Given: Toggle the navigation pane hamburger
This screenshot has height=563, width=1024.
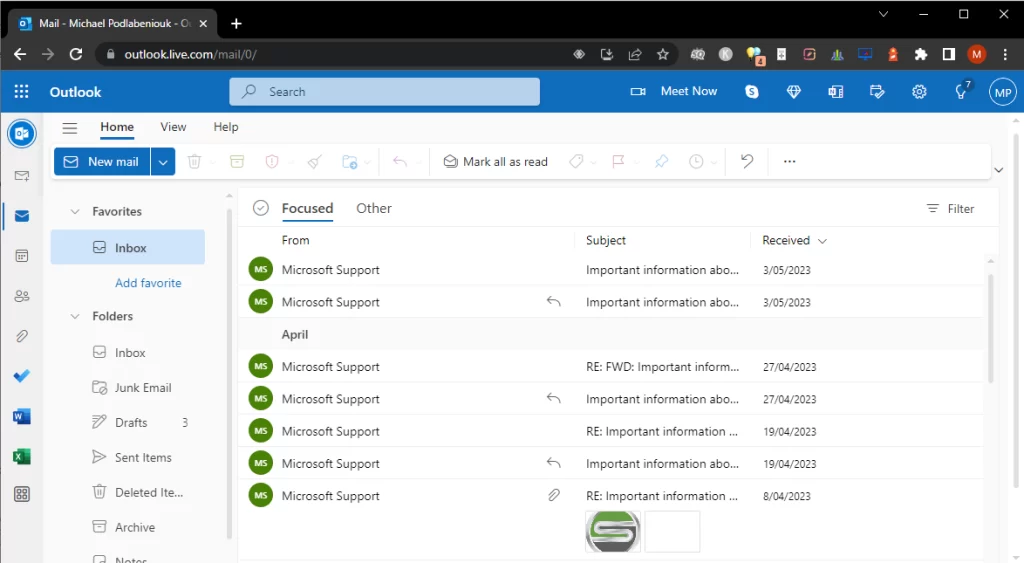Looking at the screenshot, I should click(x=70, y=127).
